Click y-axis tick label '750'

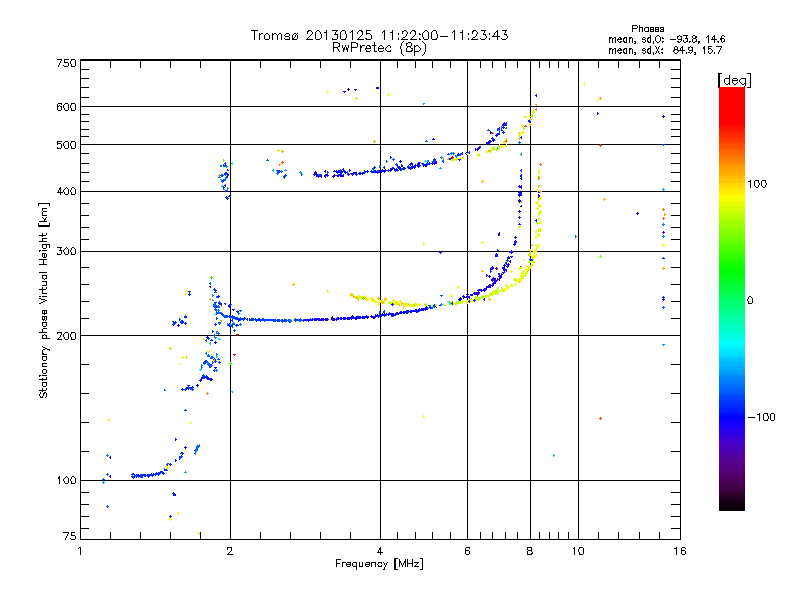pos(67,63)
